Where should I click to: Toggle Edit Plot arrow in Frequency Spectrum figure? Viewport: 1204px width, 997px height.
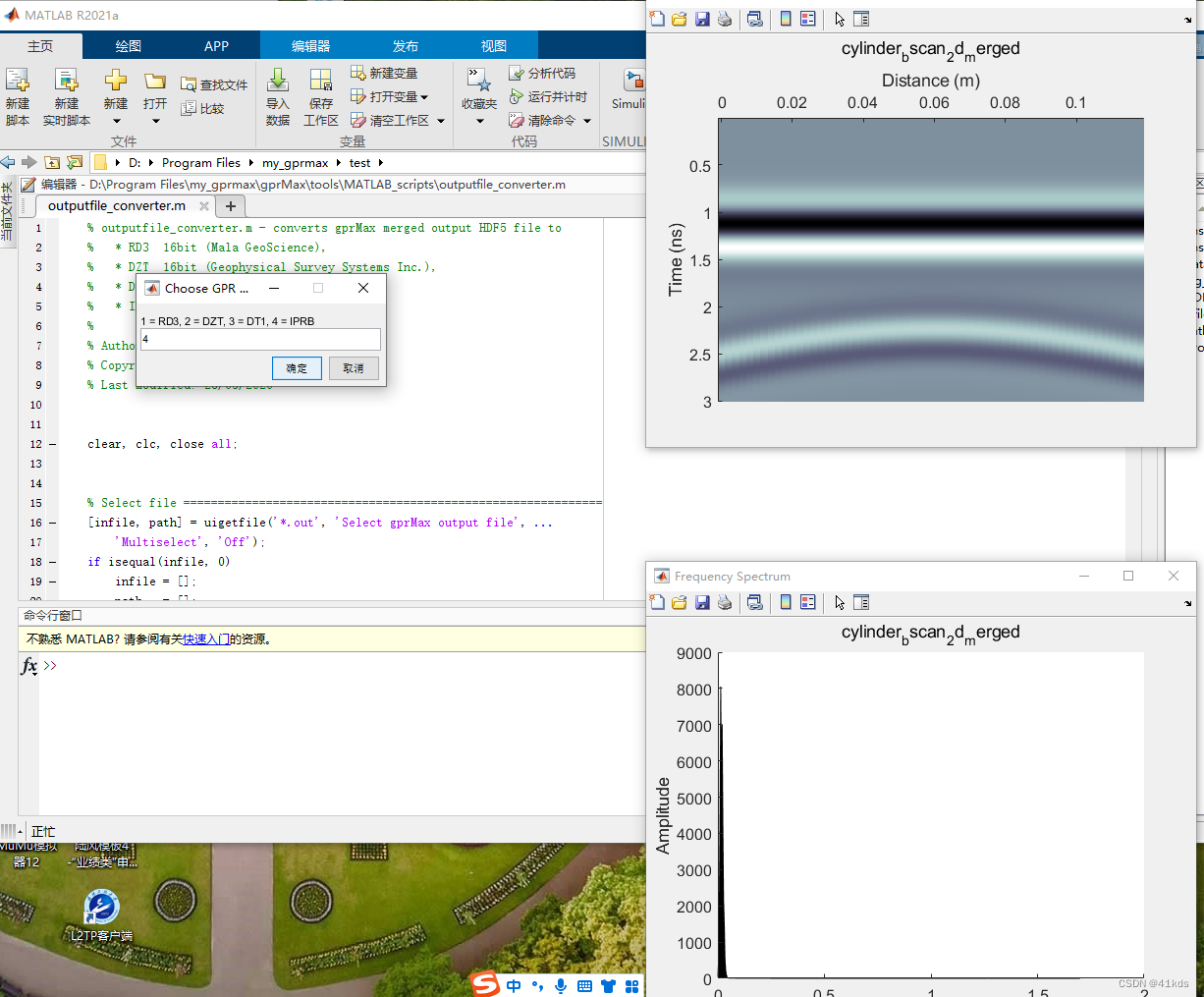(x=840, y=603)
